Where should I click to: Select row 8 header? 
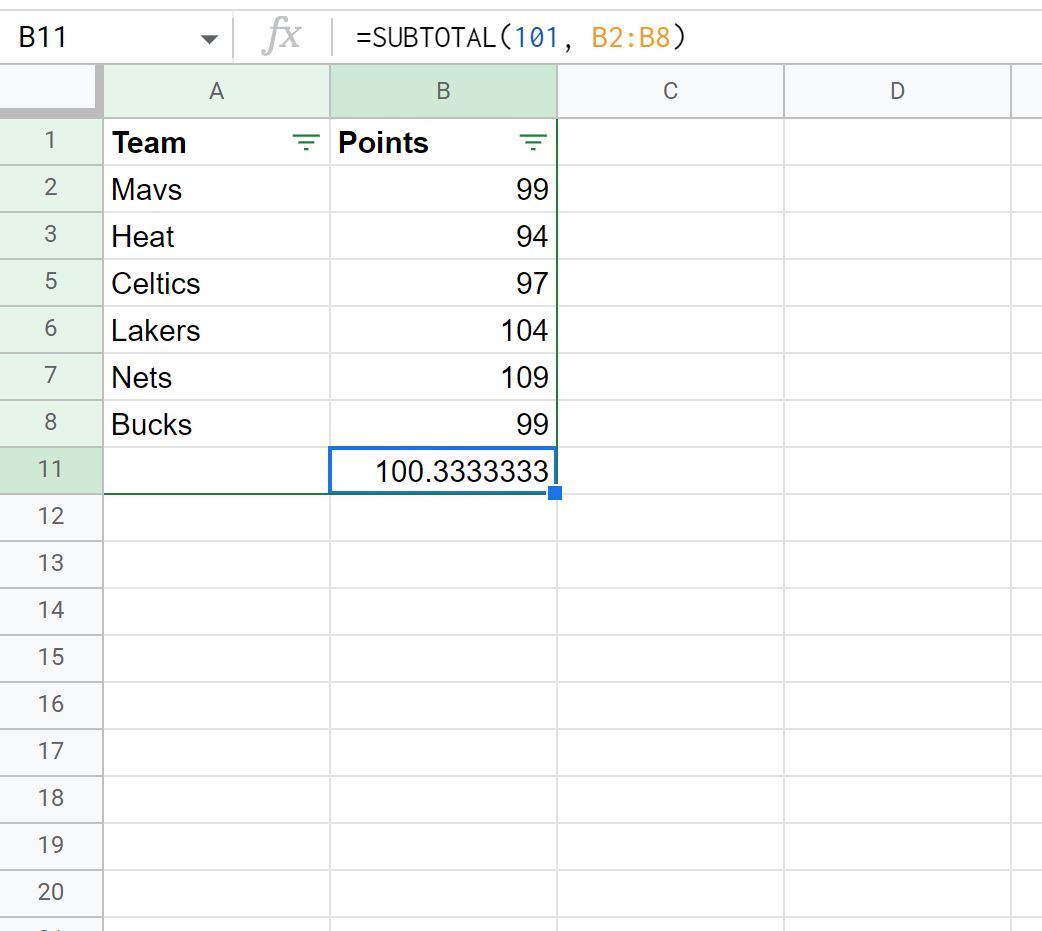[51, 423]
